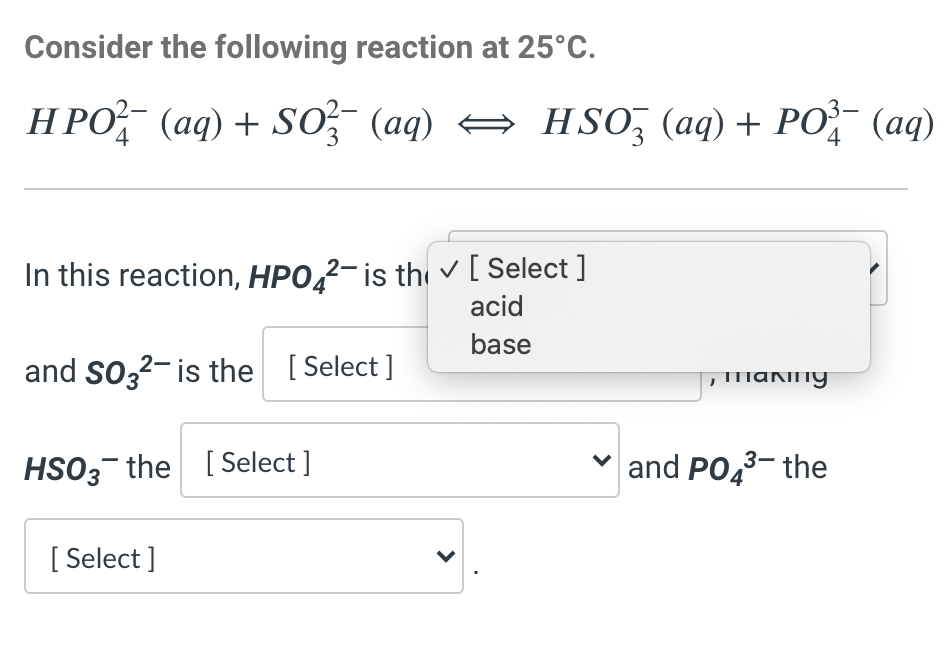Select "acid" in the open dropdown list
The image size is (944, 670).
[497, 307]
